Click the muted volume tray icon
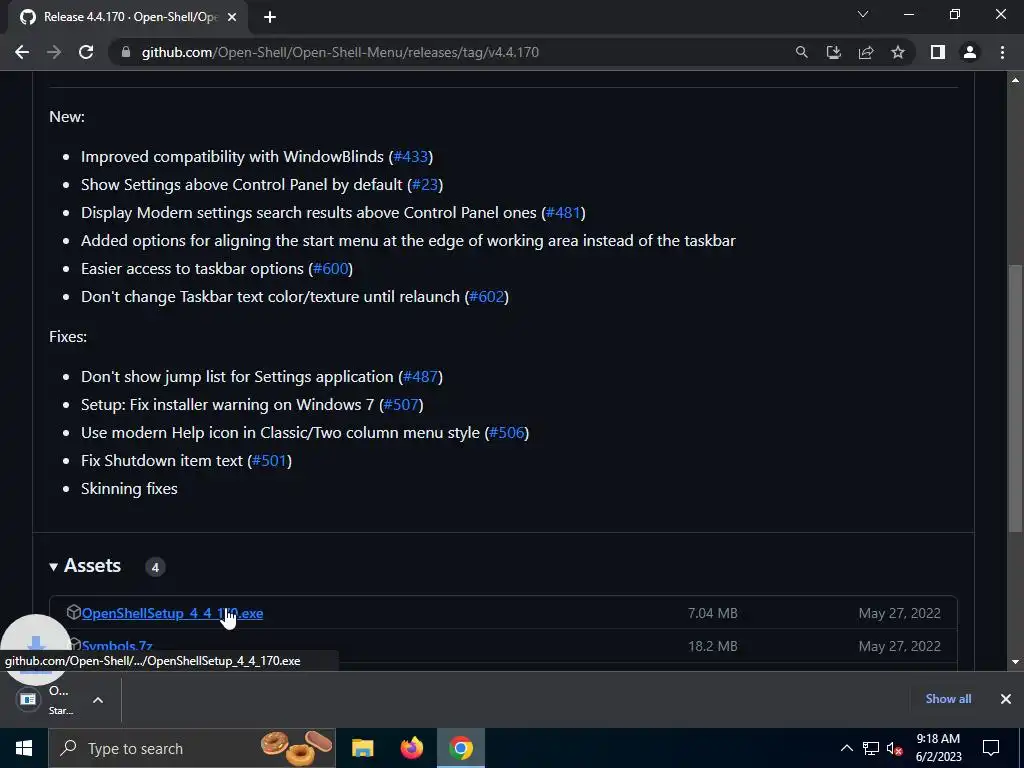1024x768 pixels. tap(894, 748)
